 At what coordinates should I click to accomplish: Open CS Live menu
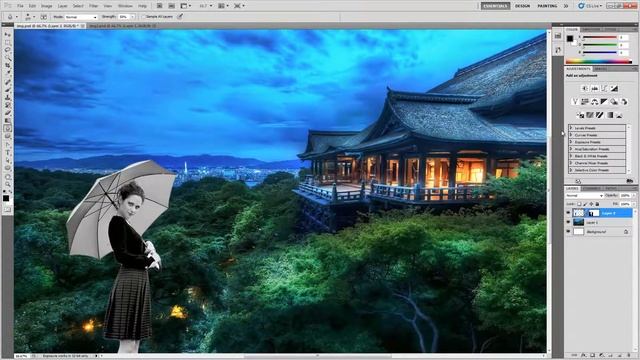tap(590, 6)
